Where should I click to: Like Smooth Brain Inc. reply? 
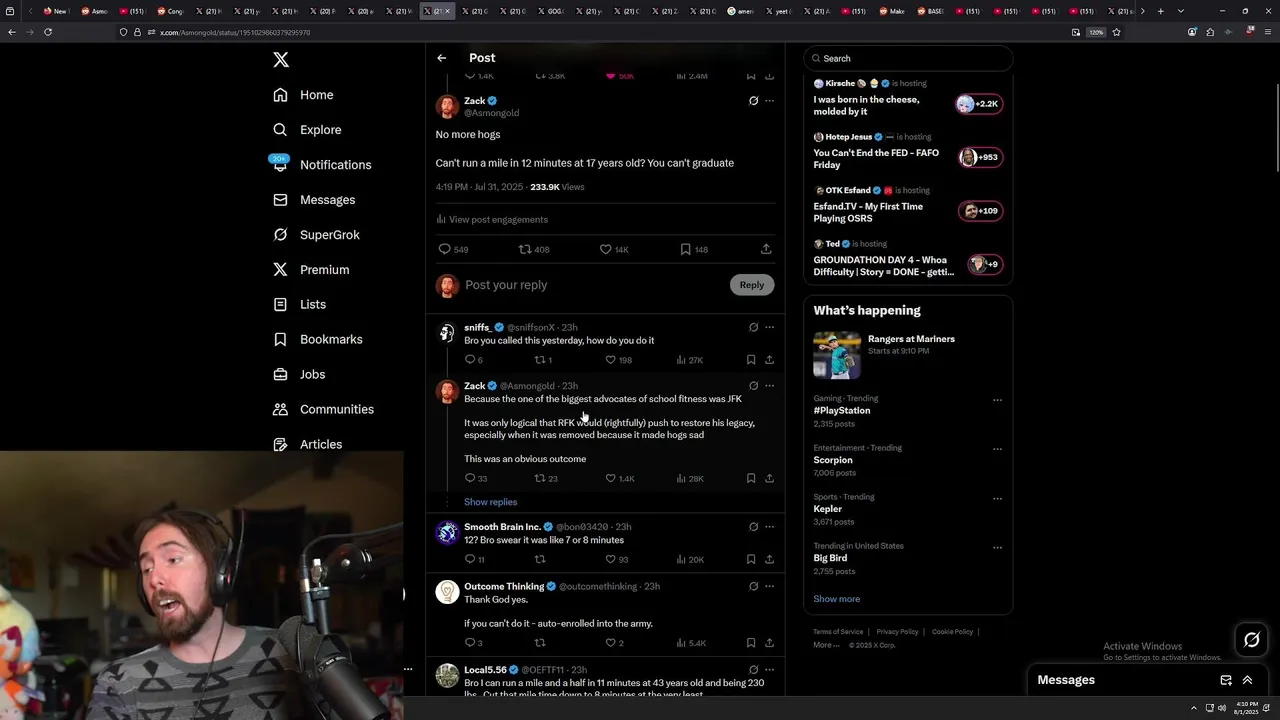tap(610, 560)
